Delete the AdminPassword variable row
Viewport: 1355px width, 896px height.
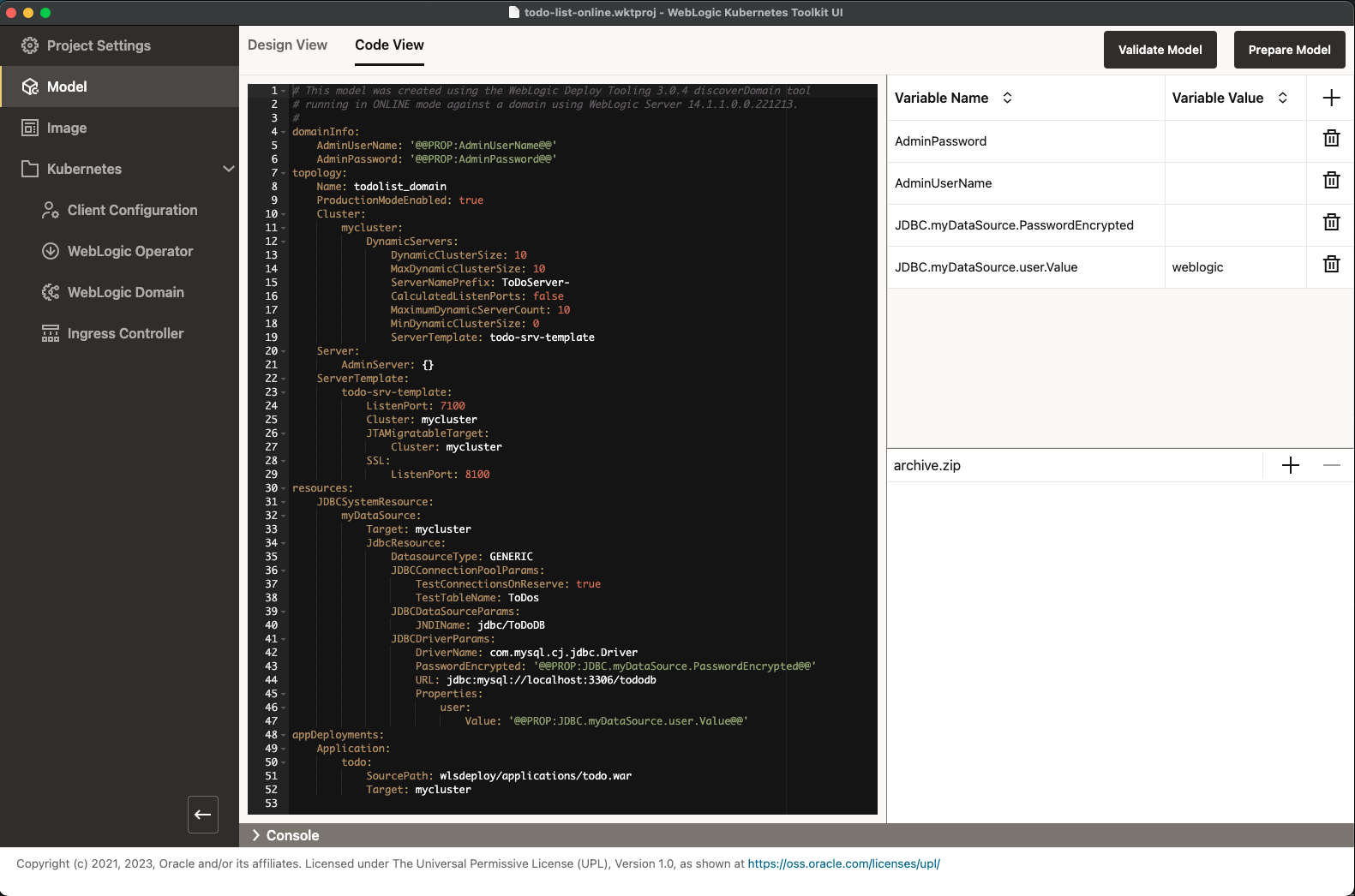point(1331,138)
